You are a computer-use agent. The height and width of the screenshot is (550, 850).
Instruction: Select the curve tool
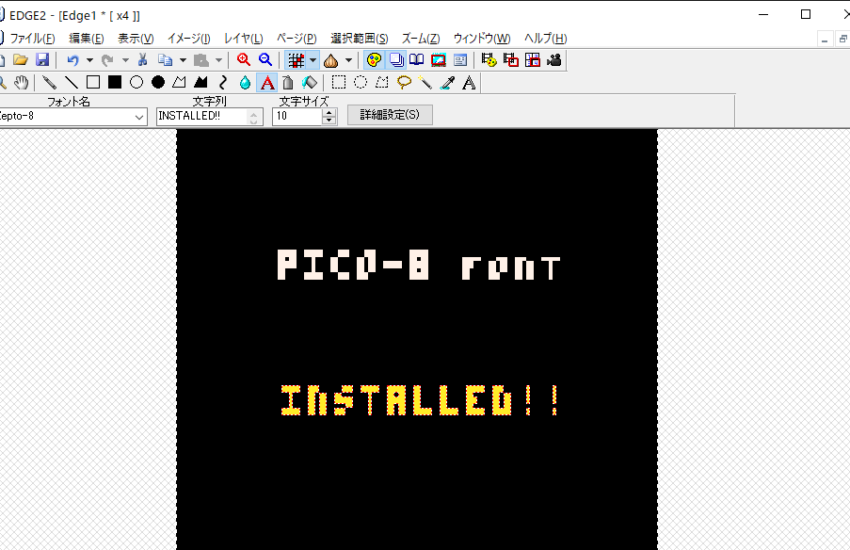pyautogui.click(x=223, y=82)
